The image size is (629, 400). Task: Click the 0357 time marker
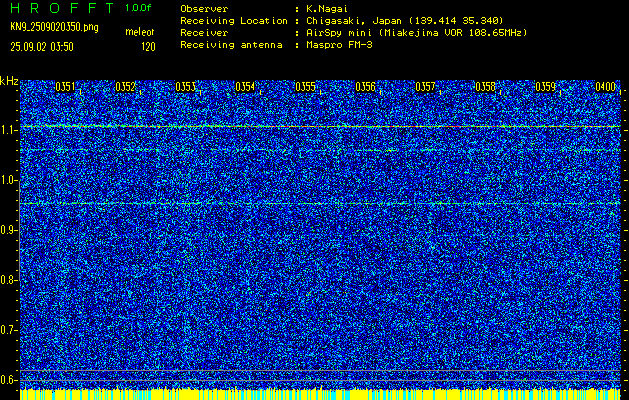[425, 87]
